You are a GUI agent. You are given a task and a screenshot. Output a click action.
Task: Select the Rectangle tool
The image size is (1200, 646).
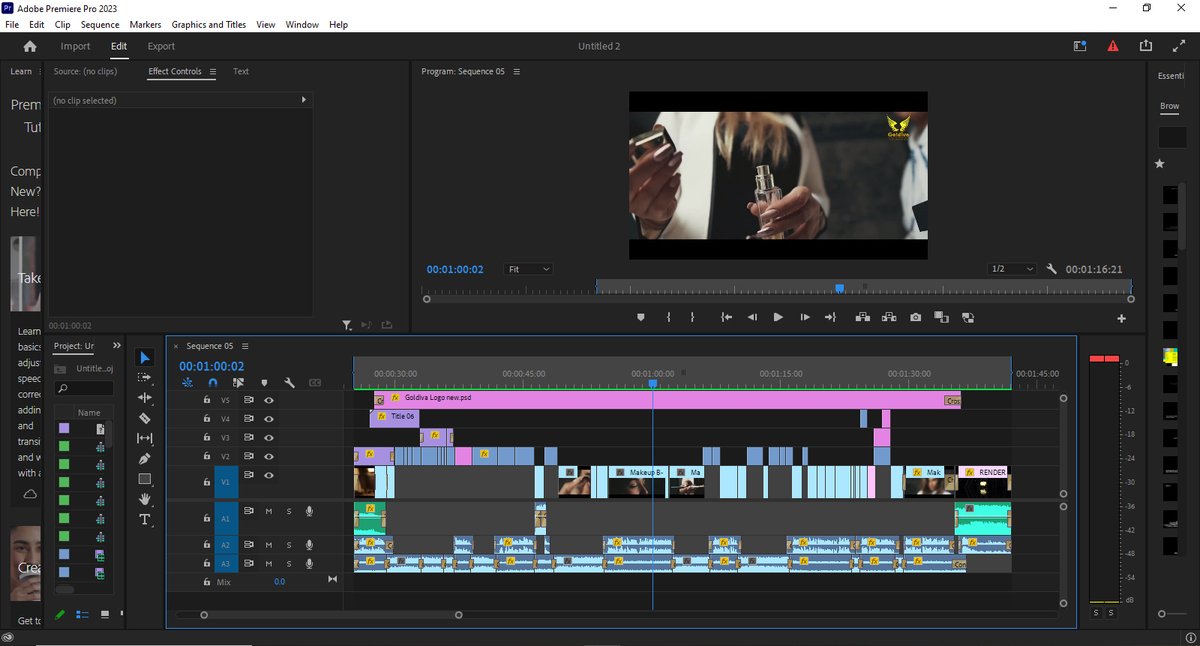point(144,479)
